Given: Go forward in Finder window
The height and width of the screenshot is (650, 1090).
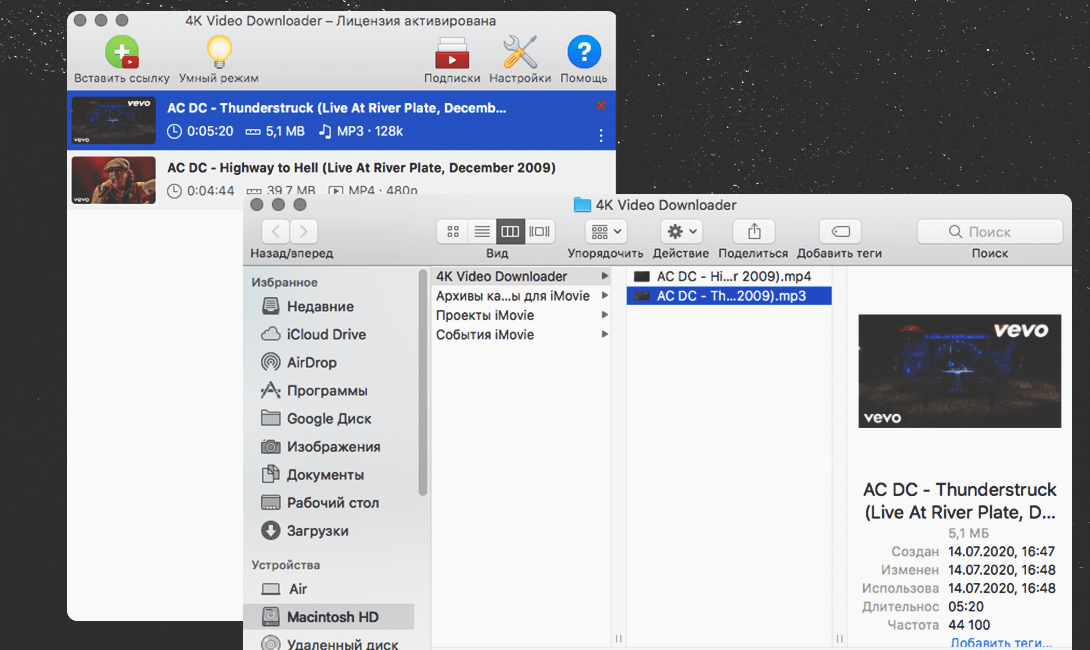Looking at the screenshot, I should pos(304,231).
